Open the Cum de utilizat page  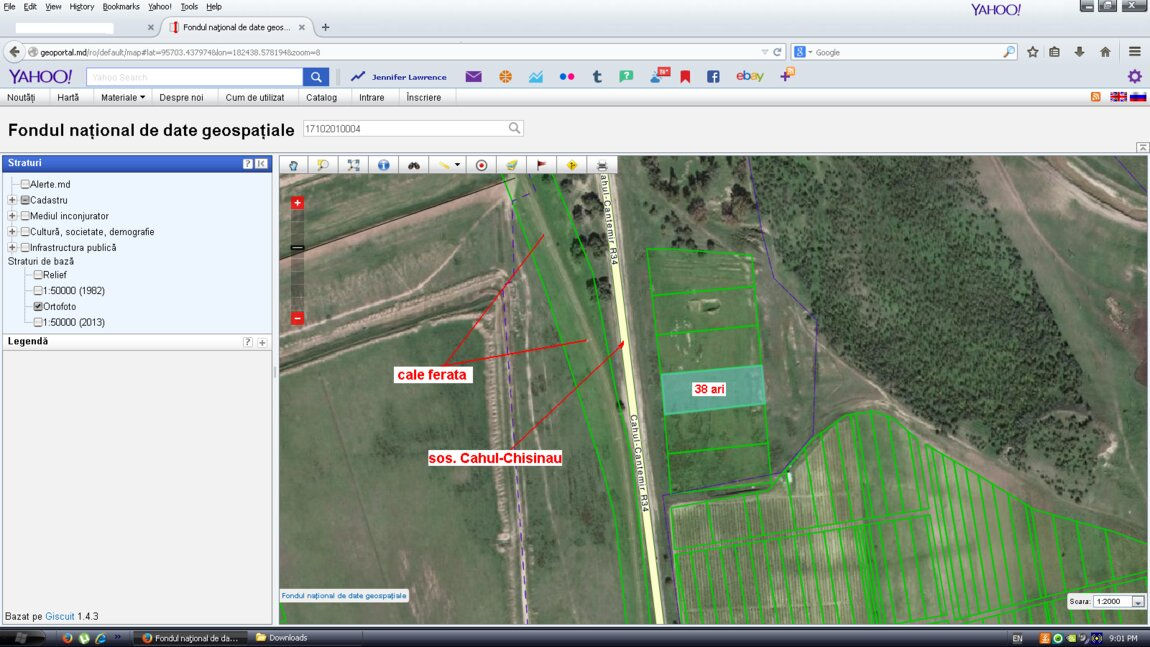click(x=254, y=97)
